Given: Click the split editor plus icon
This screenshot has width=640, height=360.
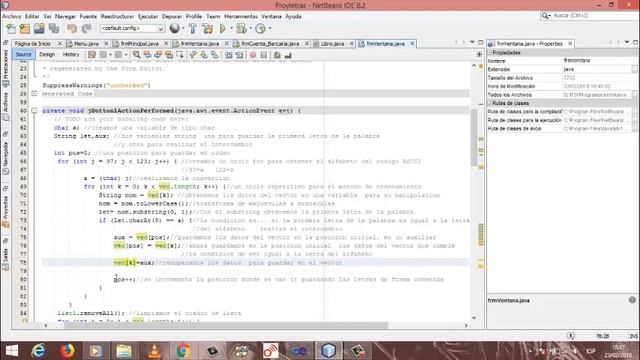Looking at the screenshot, I should [x=479, y=54].
